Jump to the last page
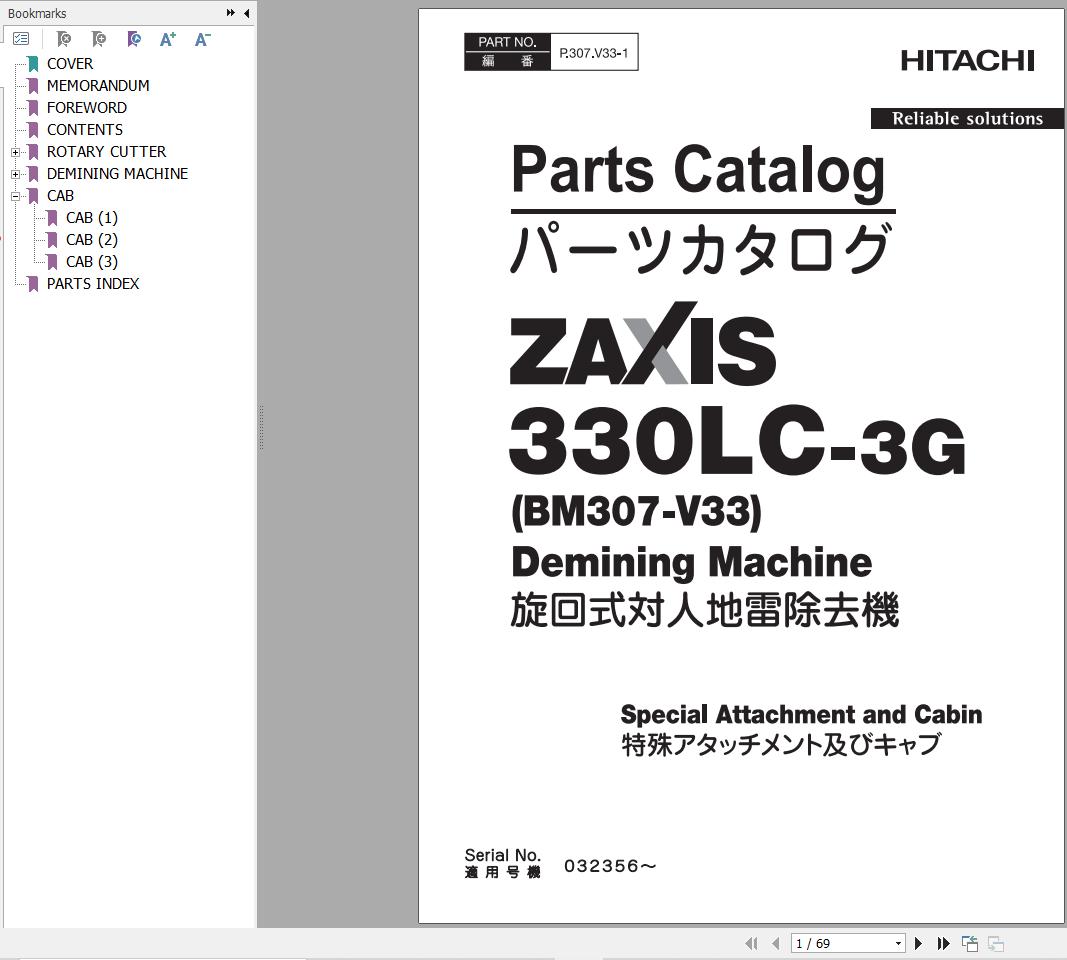The image size is (1067, 960). pos(943,943)
